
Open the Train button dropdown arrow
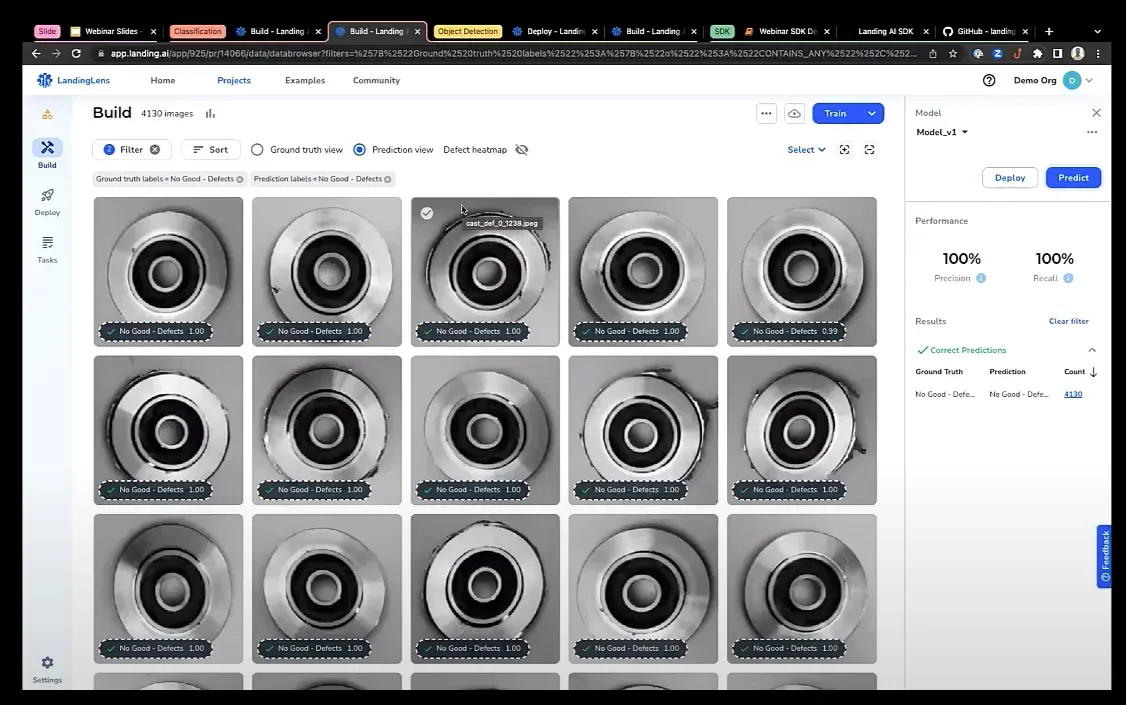tap(871, 114)
